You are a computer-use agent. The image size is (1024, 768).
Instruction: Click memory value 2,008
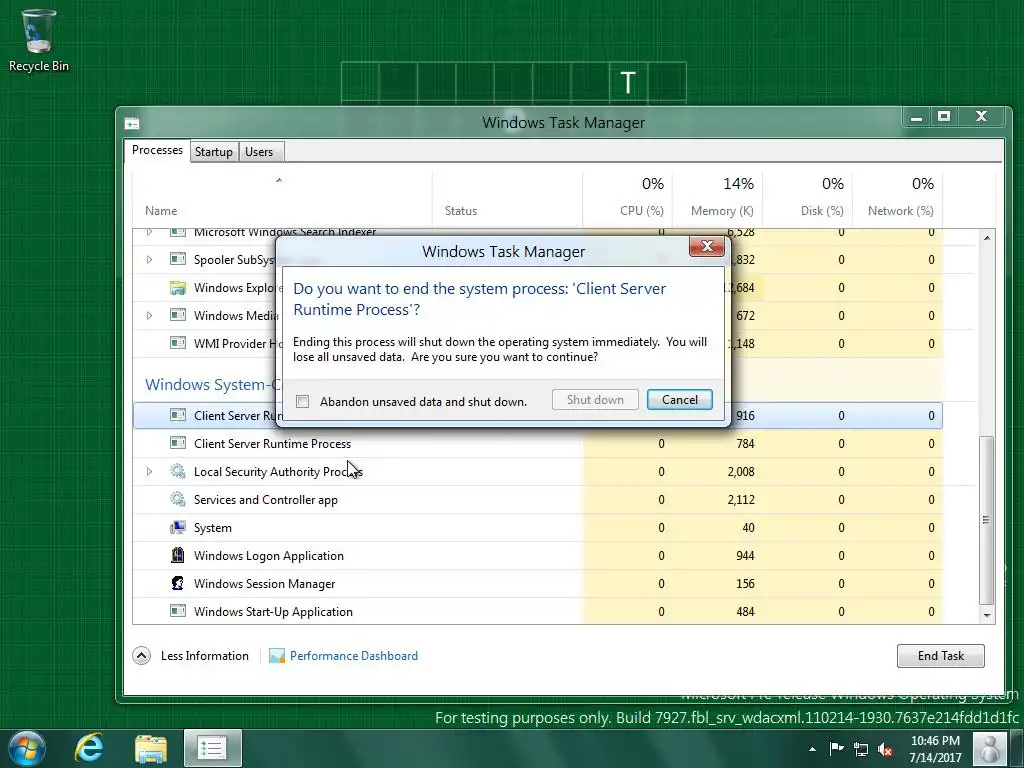741,472
